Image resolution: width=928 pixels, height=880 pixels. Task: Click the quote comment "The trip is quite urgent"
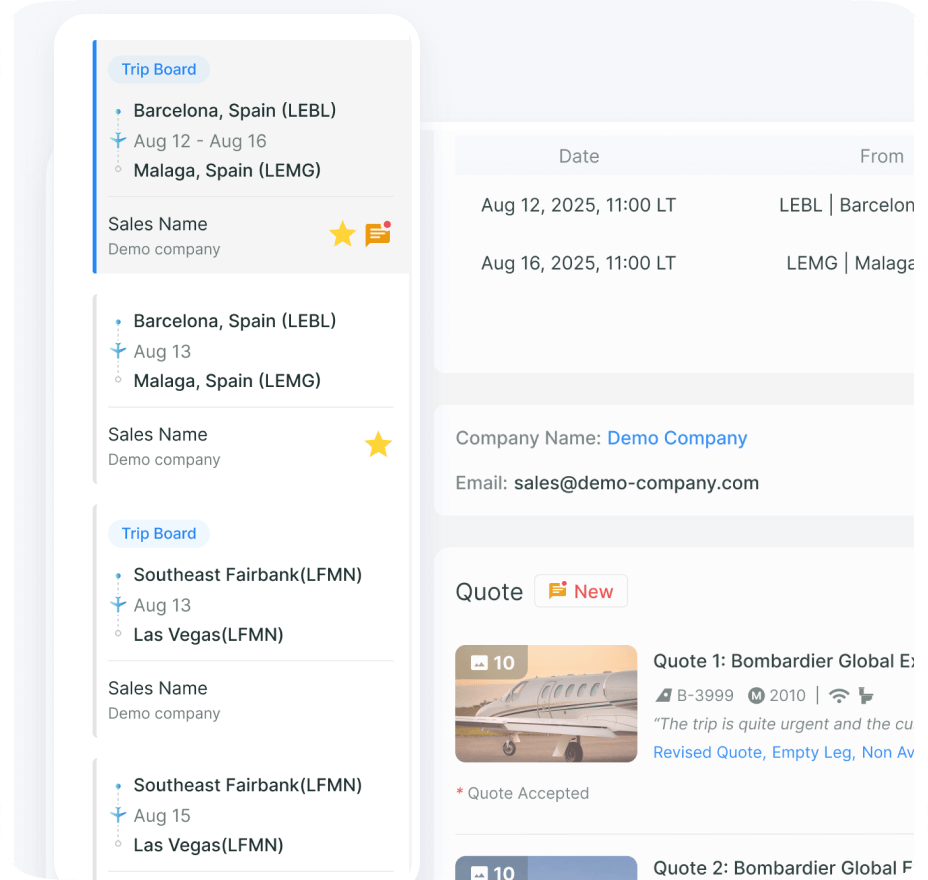783,724
